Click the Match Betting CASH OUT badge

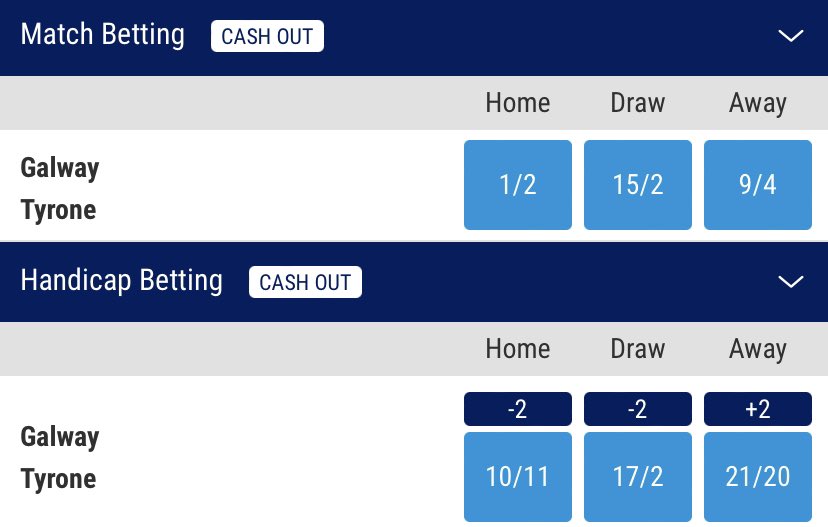pyautogui.click(x=267, y=37)
